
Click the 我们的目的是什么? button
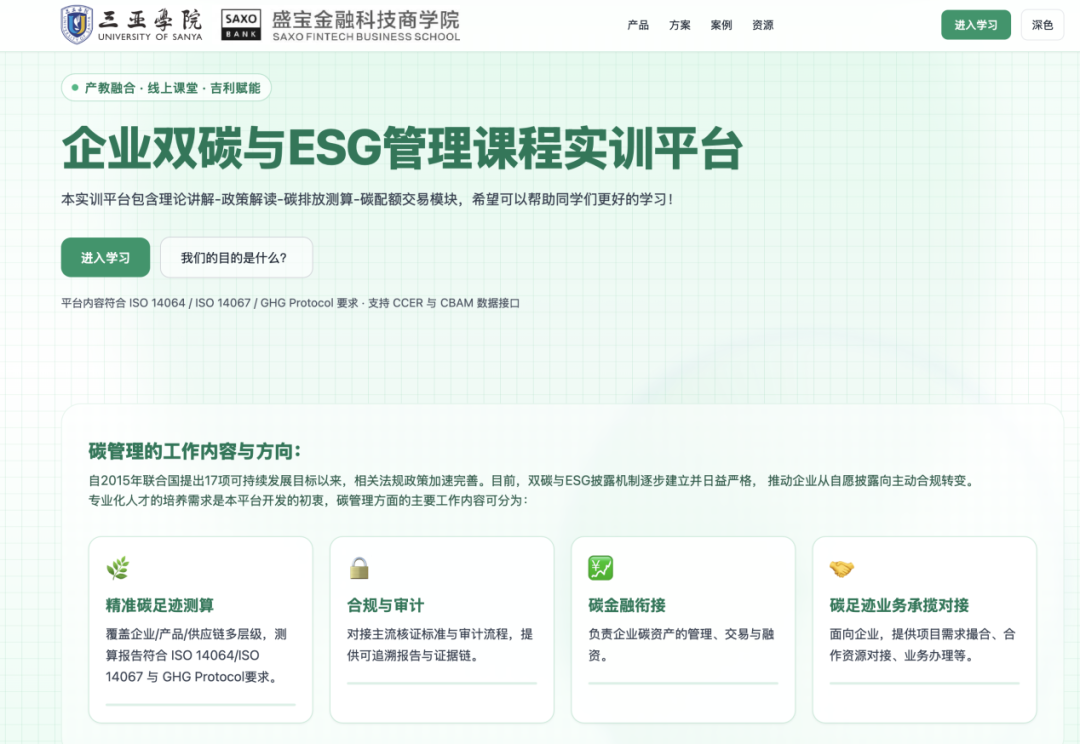pyautogui.click(x=236, y=257)
